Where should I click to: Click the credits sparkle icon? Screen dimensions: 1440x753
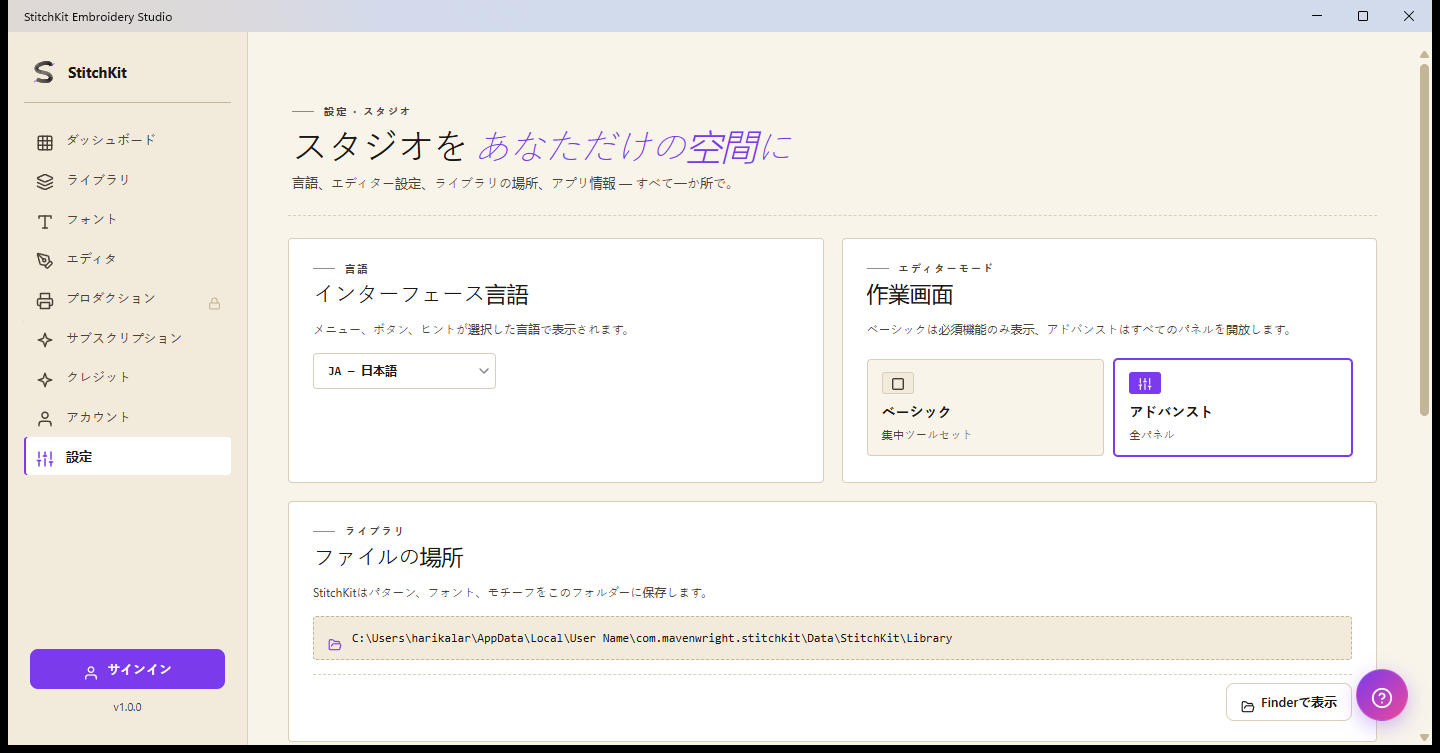click(45, 380)
